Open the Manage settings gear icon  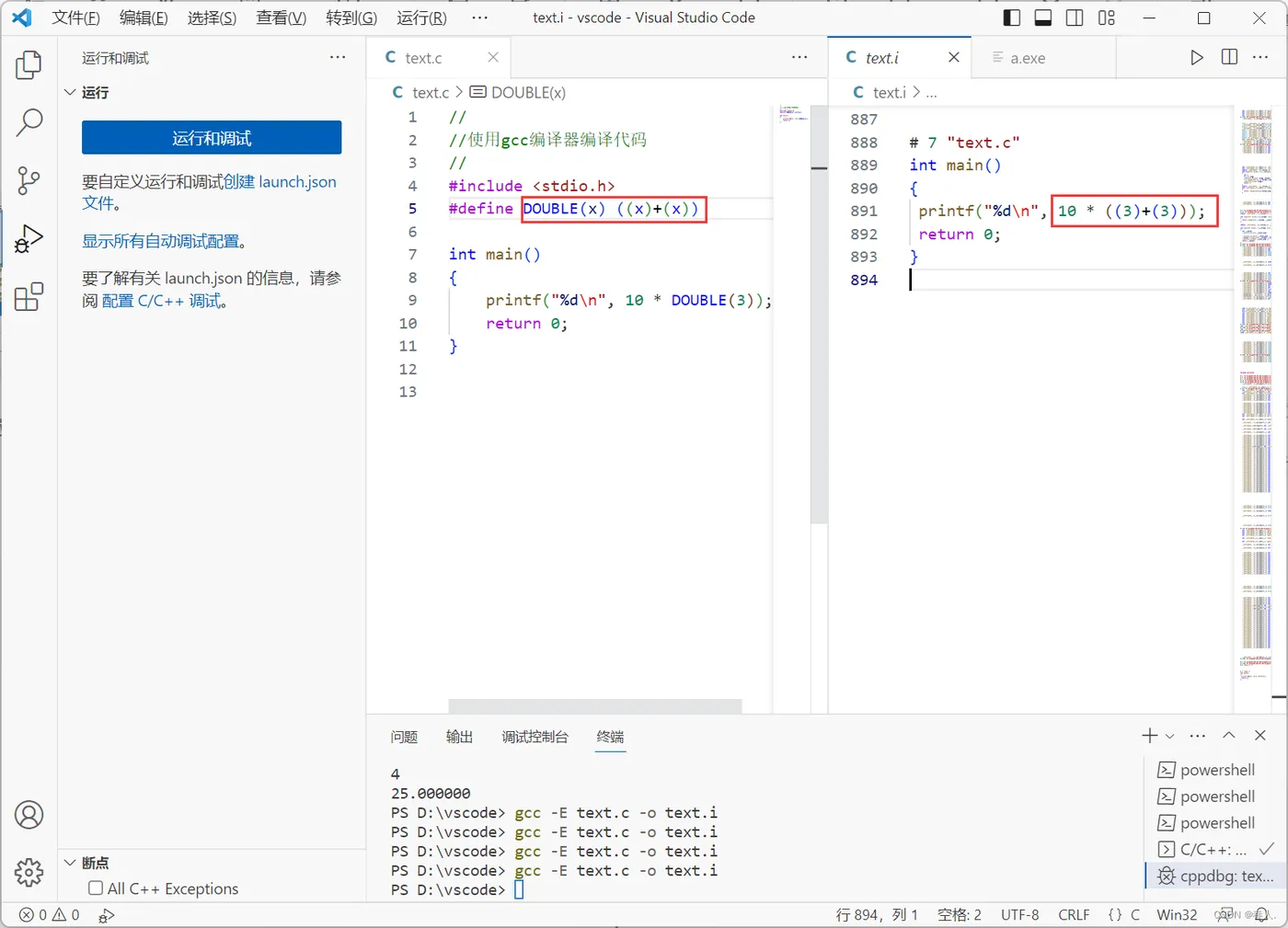(x=29, y=872)
